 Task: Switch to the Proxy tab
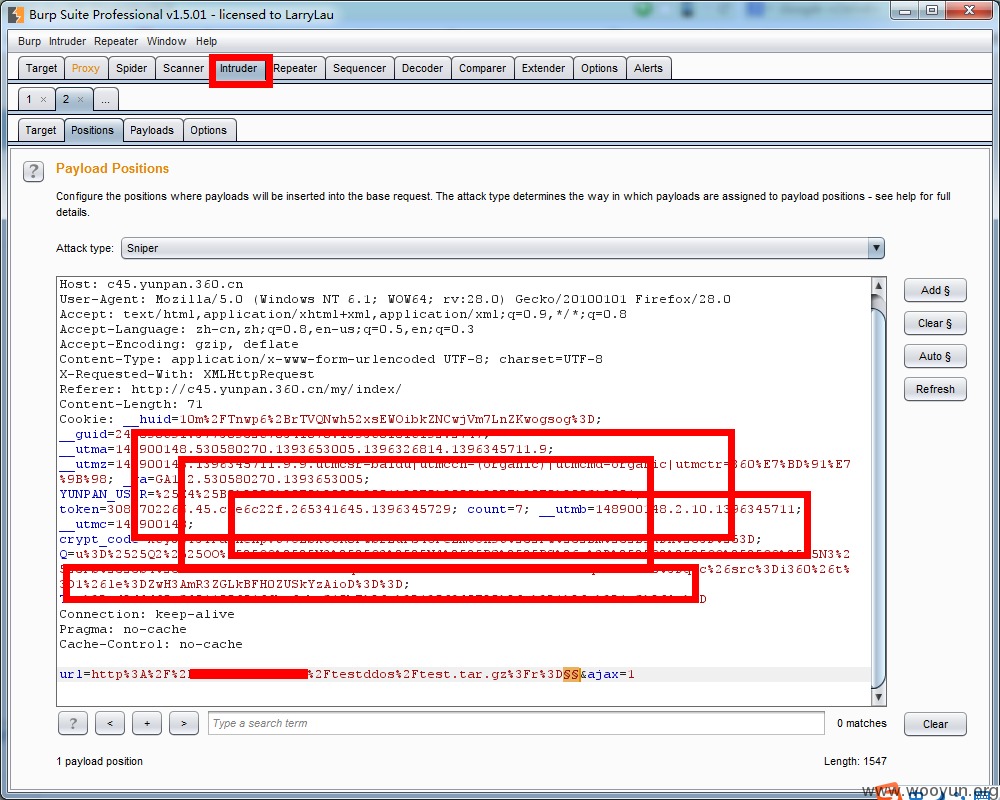(85, 68)
